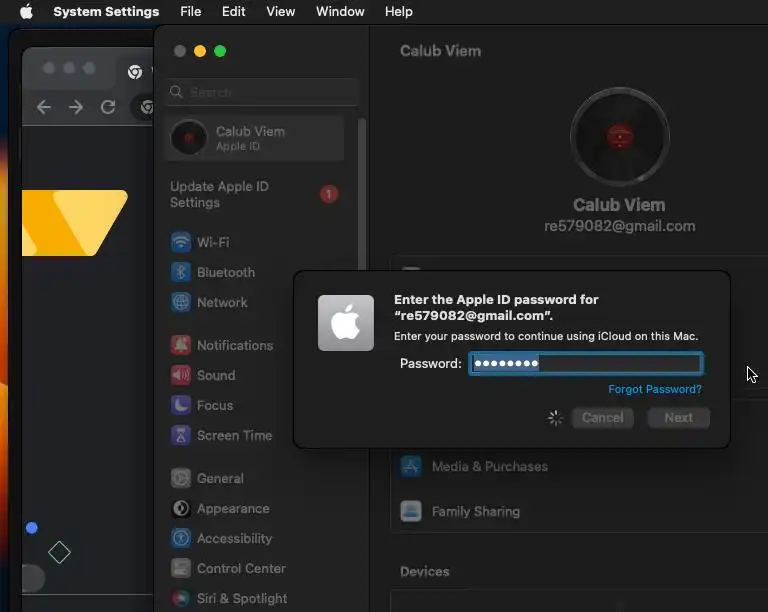Screen dimensions: 768x612
Task: Click the Next button in dialog
Action: pyautogui.click(x=678, y=418)
